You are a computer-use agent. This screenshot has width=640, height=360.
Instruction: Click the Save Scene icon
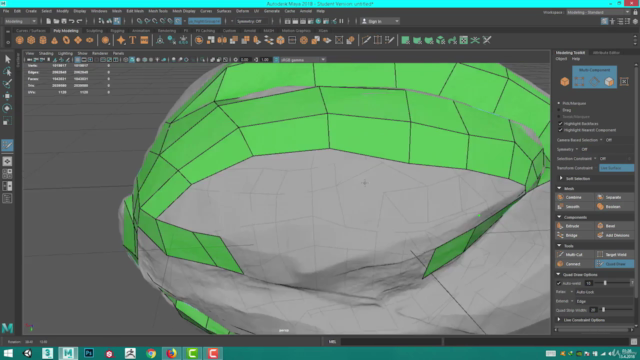click(64, 21)
